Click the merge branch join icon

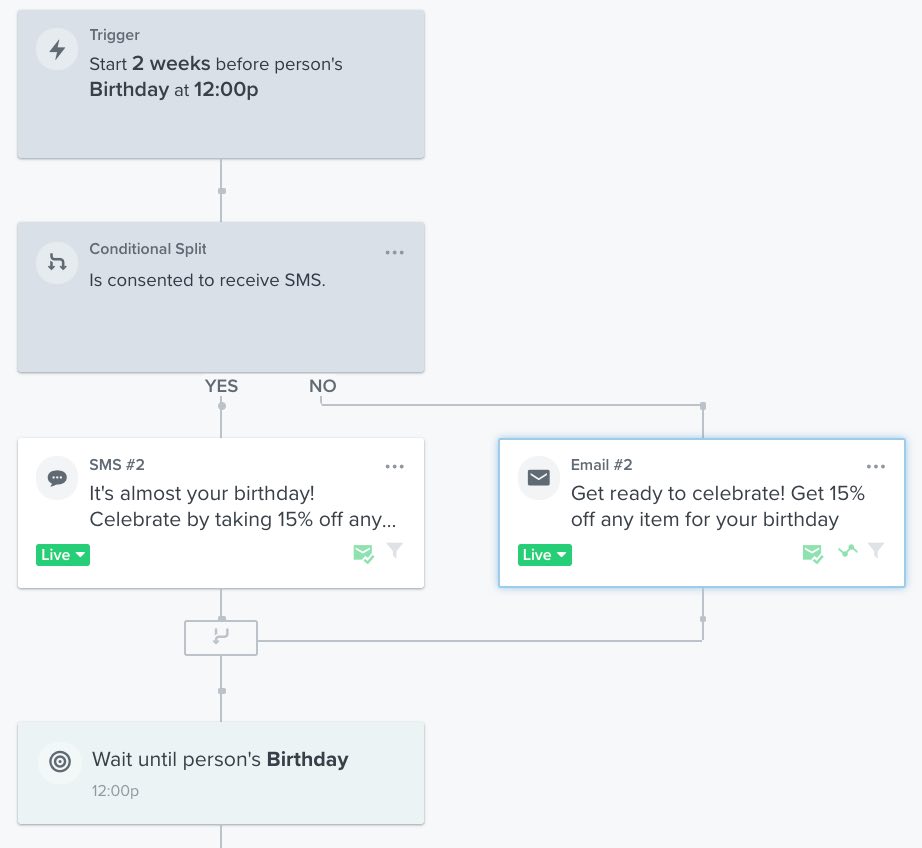point(221,637)
